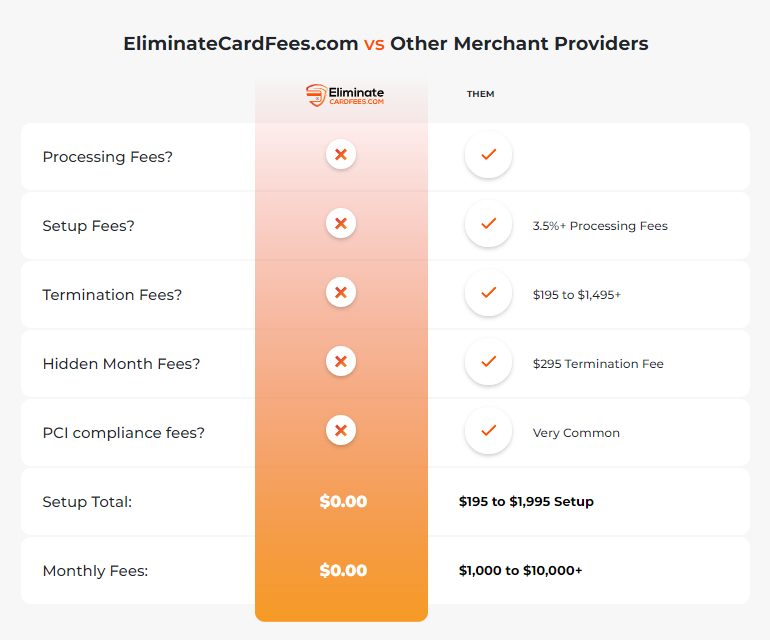Click the X icon for Termination Fees
The width and height of the screenshot is (770, 640).
341,292
